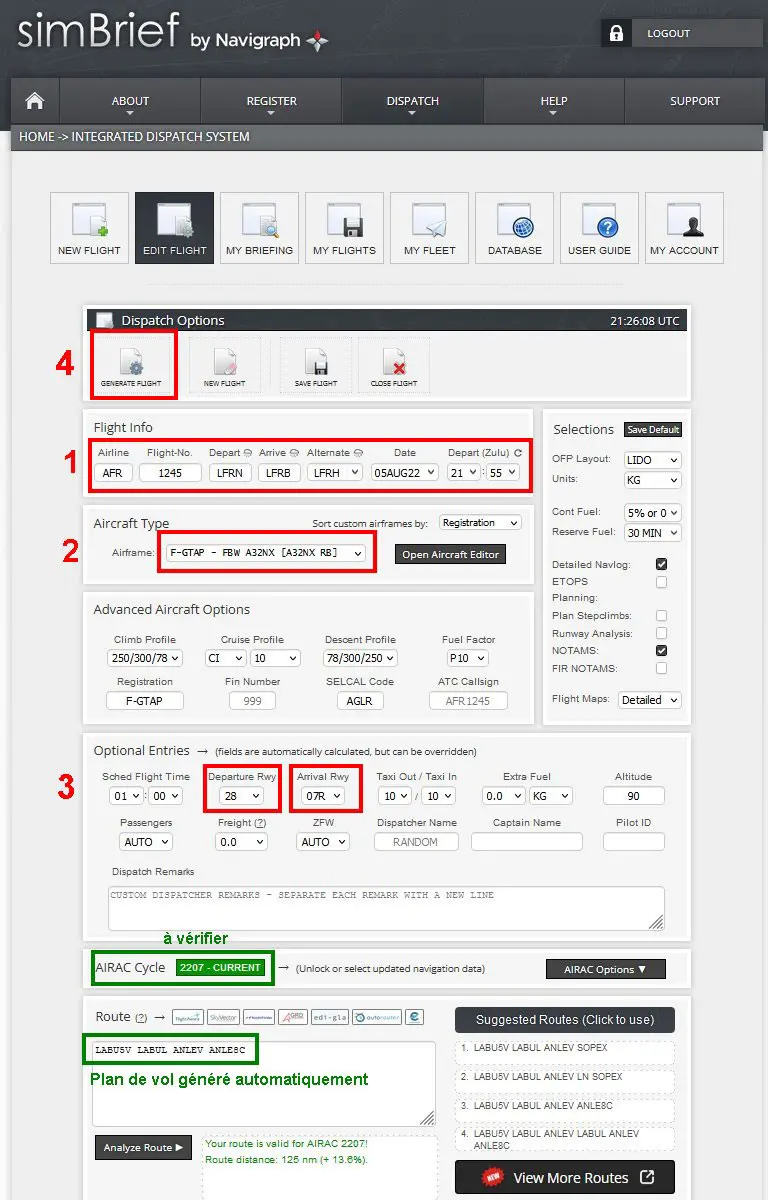Click the Airline field AFR
Image resolution: width=768 pixels, height=1200 pixels.
(x=113, y=472)
